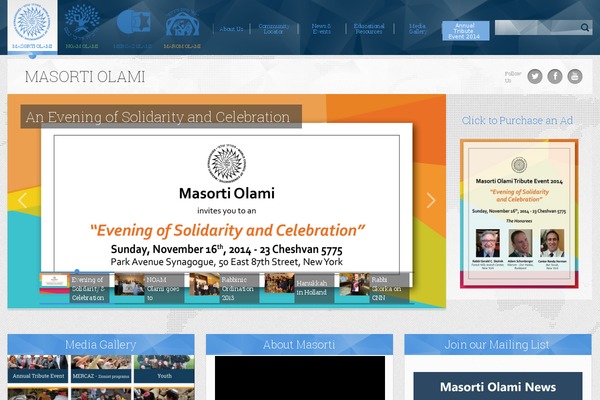Open the Media Gallery menu item
Image resolution: width=600 pixels, height=400 pixels.
pyautogui.click(x=417, y=29)
